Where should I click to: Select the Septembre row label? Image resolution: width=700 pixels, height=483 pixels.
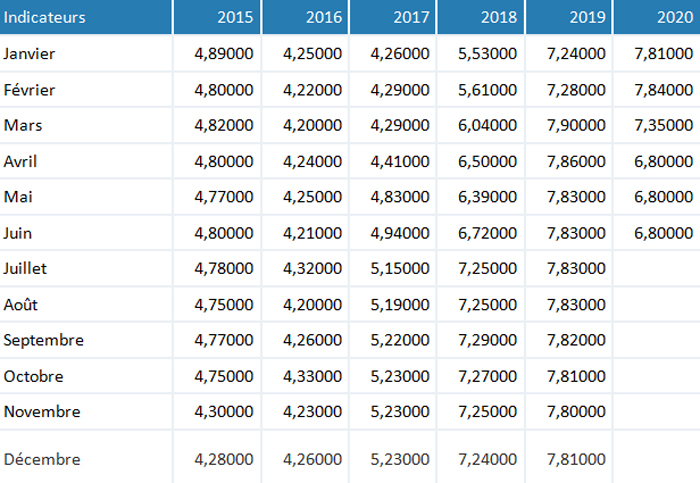coord(44,340)
